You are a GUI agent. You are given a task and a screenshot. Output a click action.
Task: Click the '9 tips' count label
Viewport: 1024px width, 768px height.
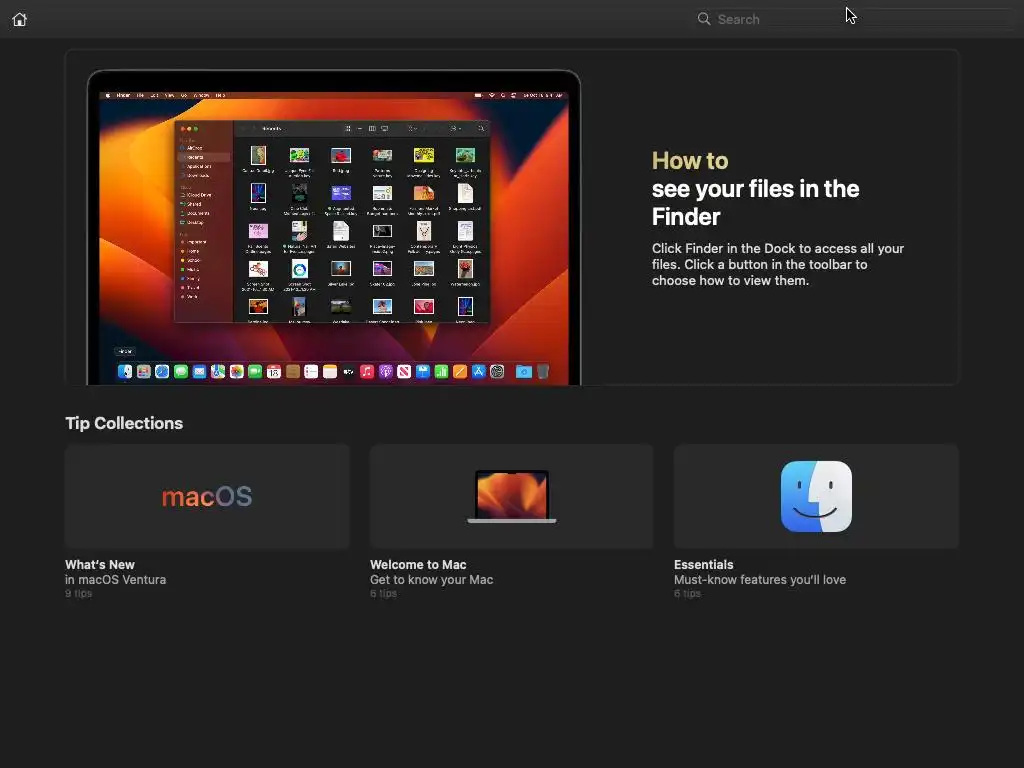tap(78, 594)
